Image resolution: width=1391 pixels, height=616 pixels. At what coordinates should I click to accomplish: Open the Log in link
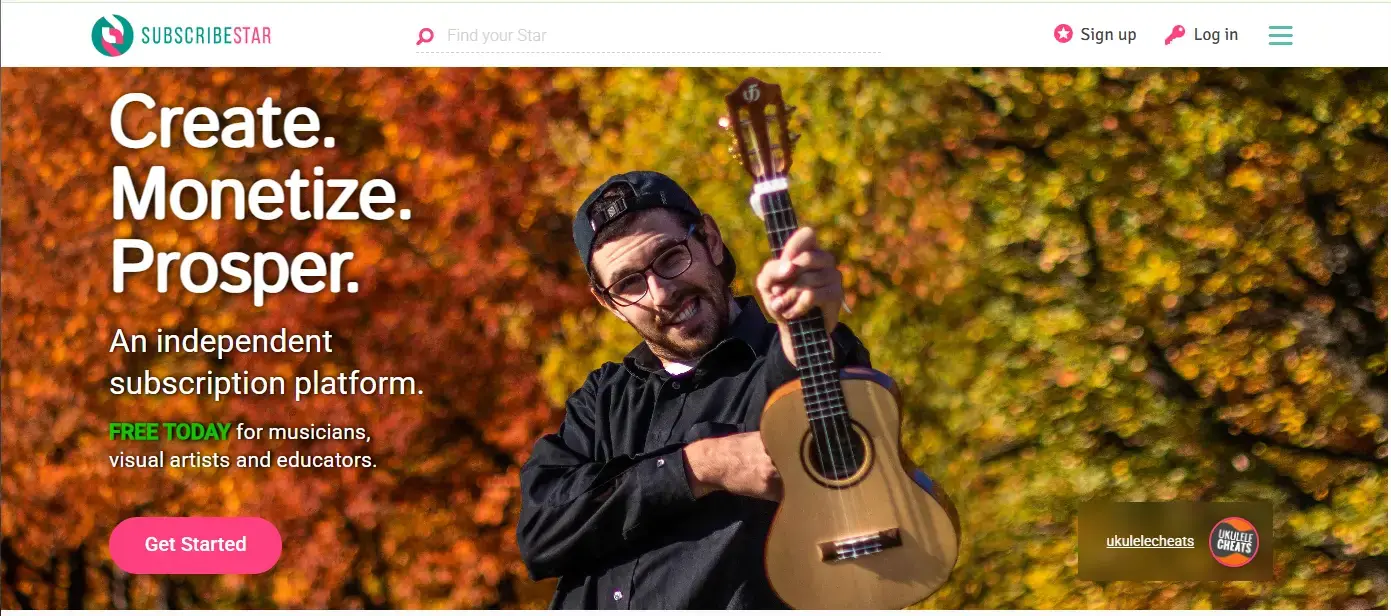pyautogui.click(x=1216, y=35)
